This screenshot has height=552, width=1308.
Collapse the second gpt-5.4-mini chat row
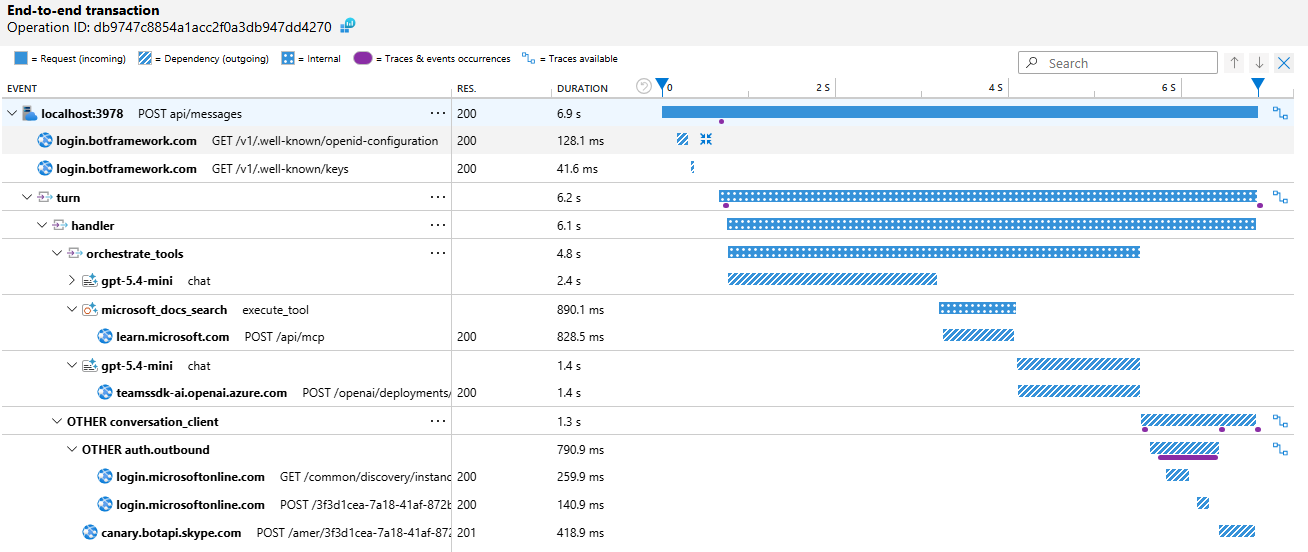(72, 366)
